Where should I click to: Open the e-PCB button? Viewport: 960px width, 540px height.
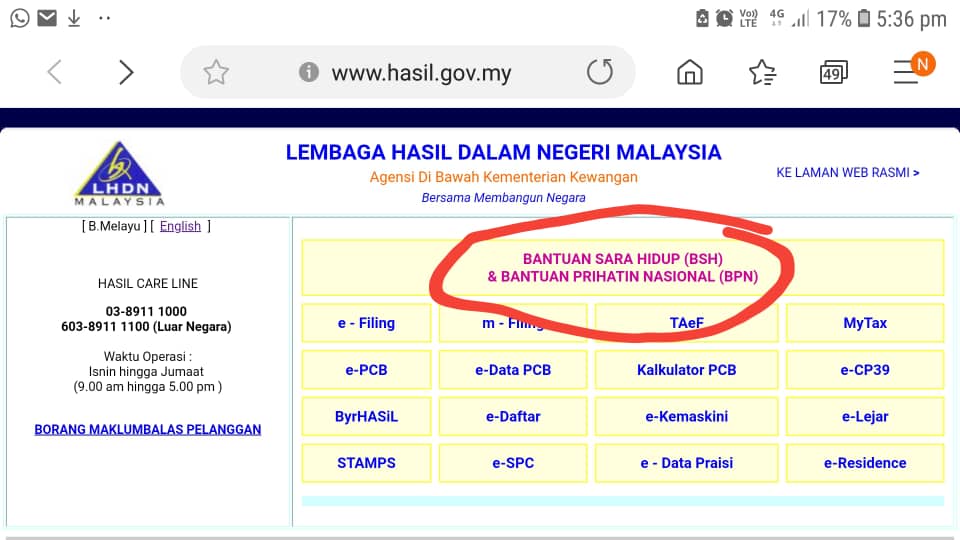(x=366, y=370)
